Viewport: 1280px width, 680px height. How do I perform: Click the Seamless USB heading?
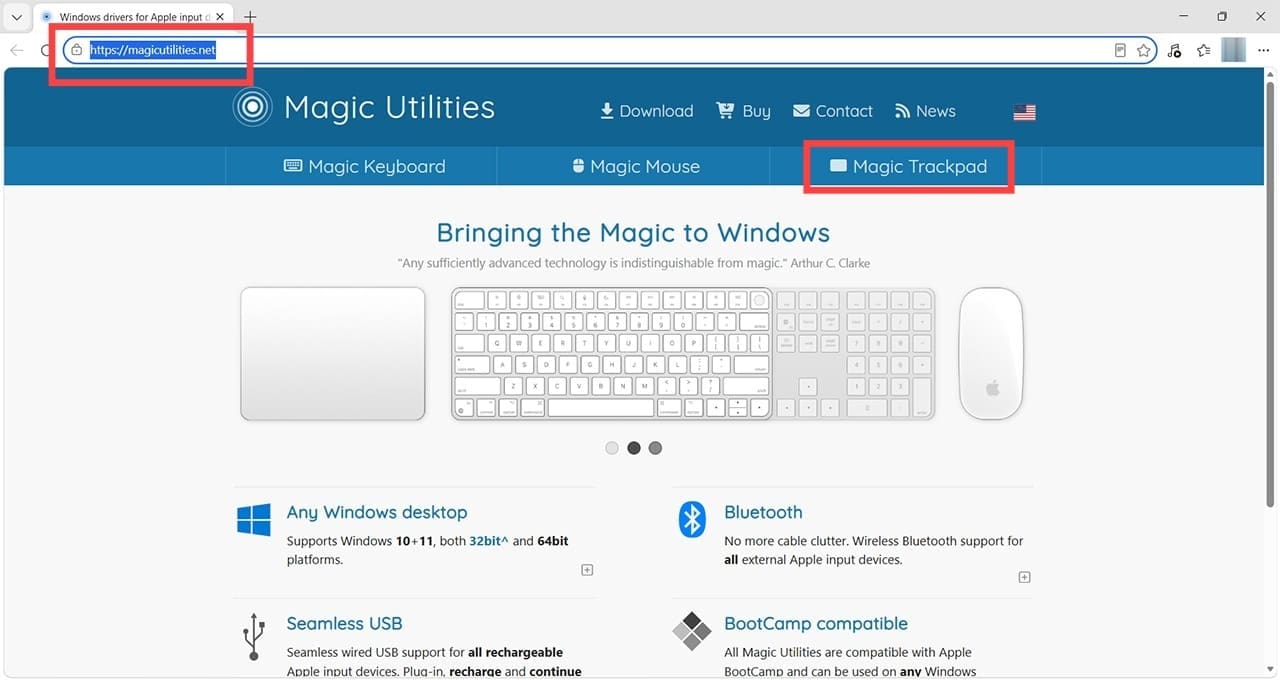coord(344,623)
